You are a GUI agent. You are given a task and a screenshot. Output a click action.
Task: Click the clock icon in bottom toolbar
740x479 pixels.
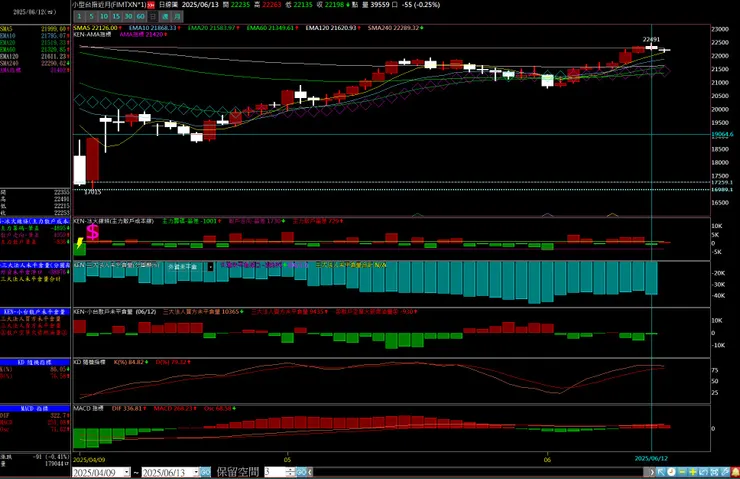[x=671, y=472]
